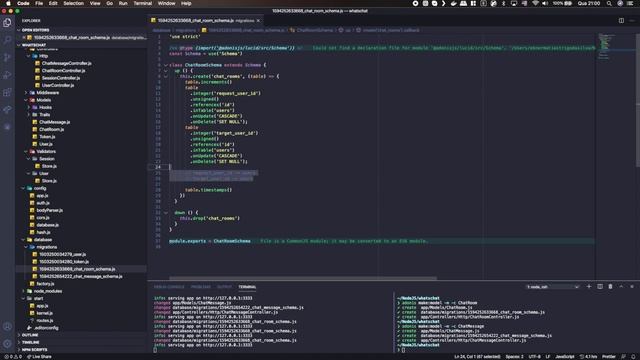640x360 pixels.
Task: Expand the Traits folder
Action: tap(29, 115)
